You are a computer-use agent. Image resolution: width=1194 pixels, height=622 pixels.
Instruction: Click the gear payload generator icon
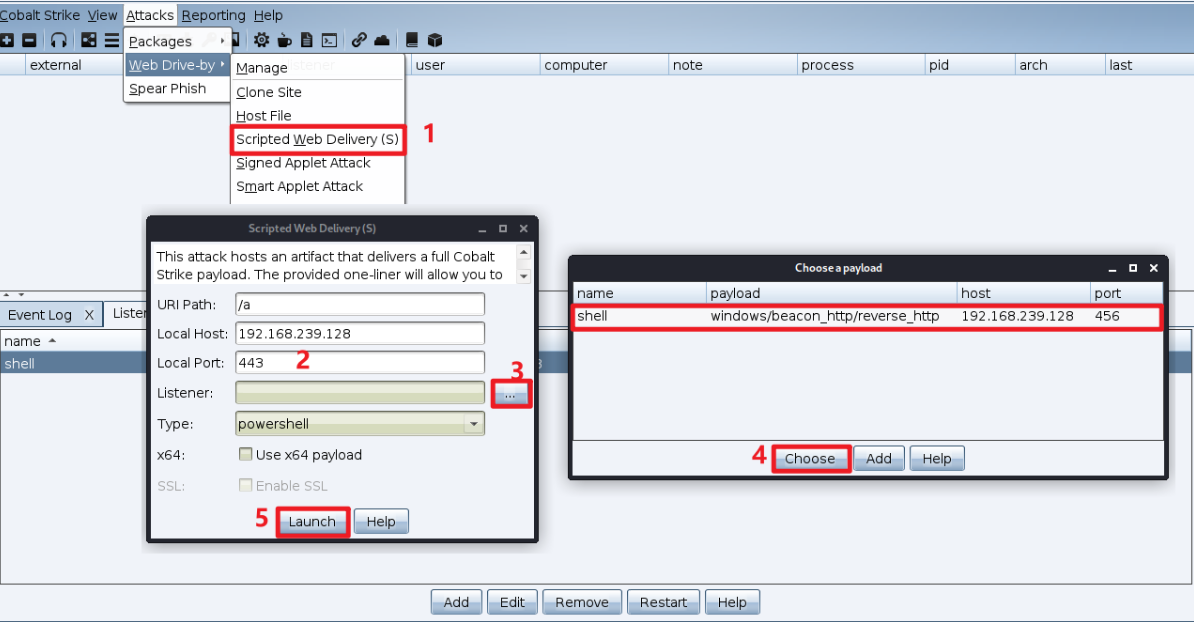(262, 40)
